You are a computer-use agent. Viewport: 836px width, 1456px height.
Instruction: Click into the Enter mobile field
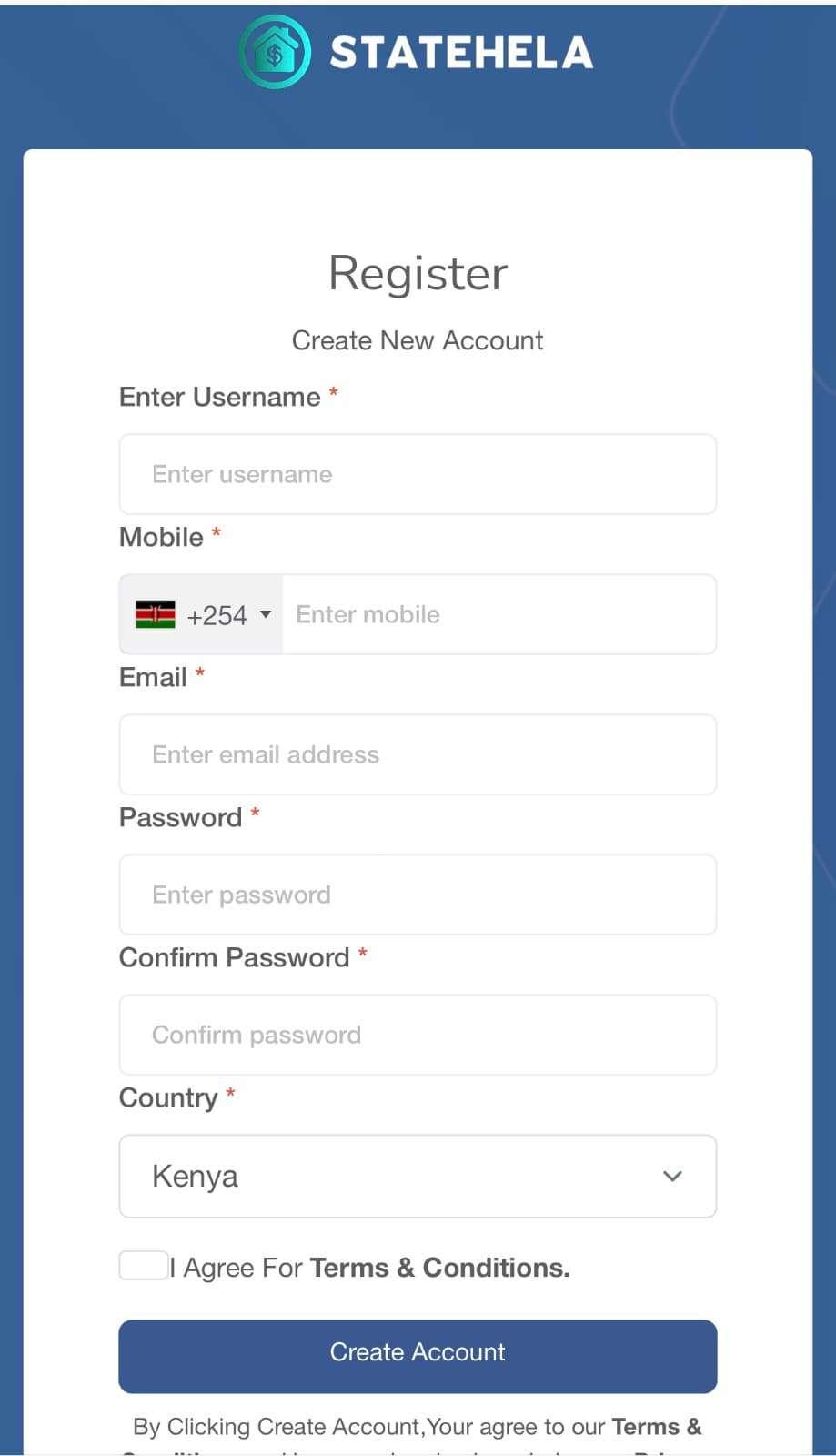(499, 614)
